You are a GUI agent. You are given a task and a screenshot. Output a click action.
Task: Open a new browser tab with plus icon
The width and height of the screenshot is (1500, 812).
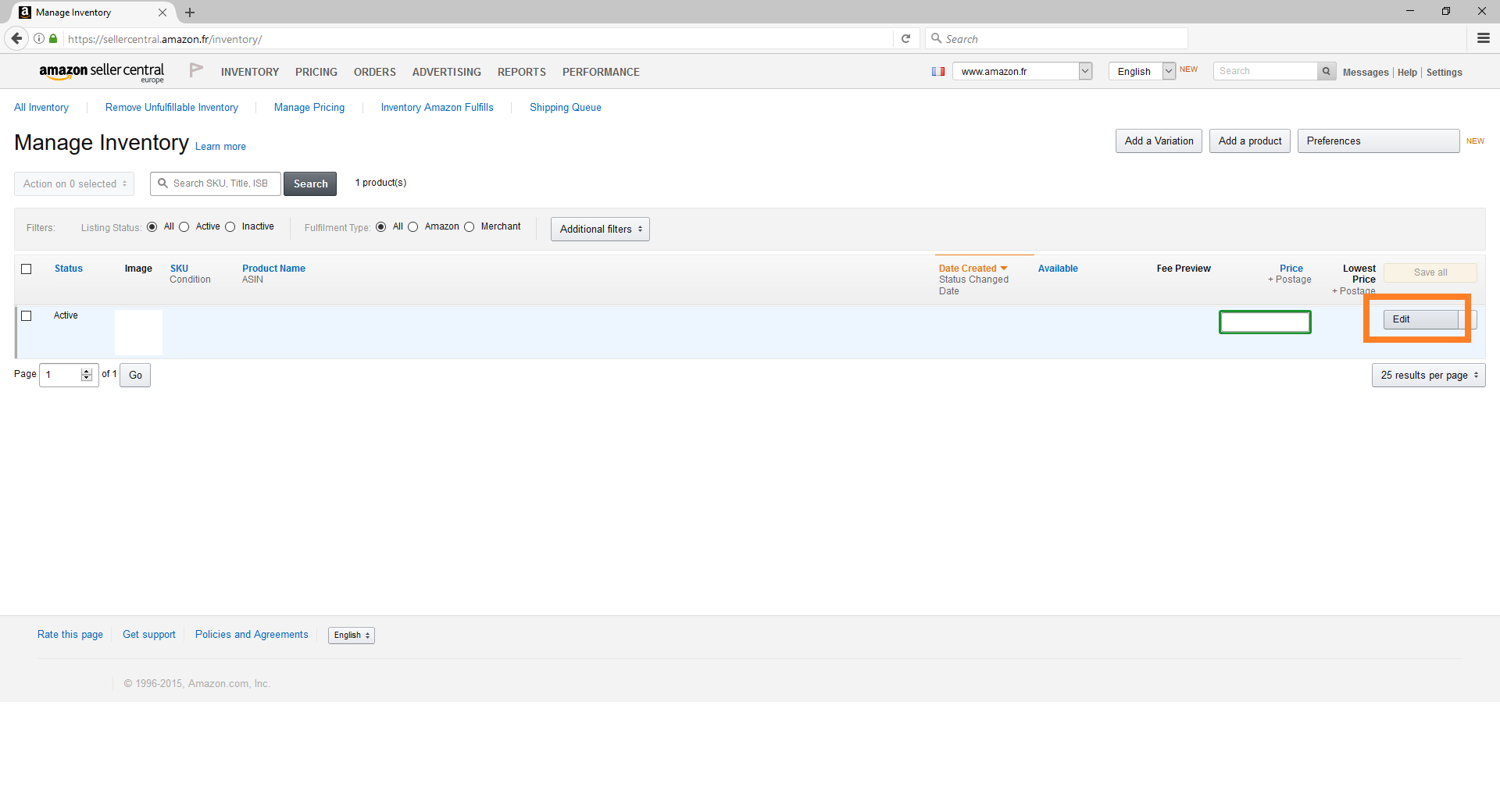190,12
